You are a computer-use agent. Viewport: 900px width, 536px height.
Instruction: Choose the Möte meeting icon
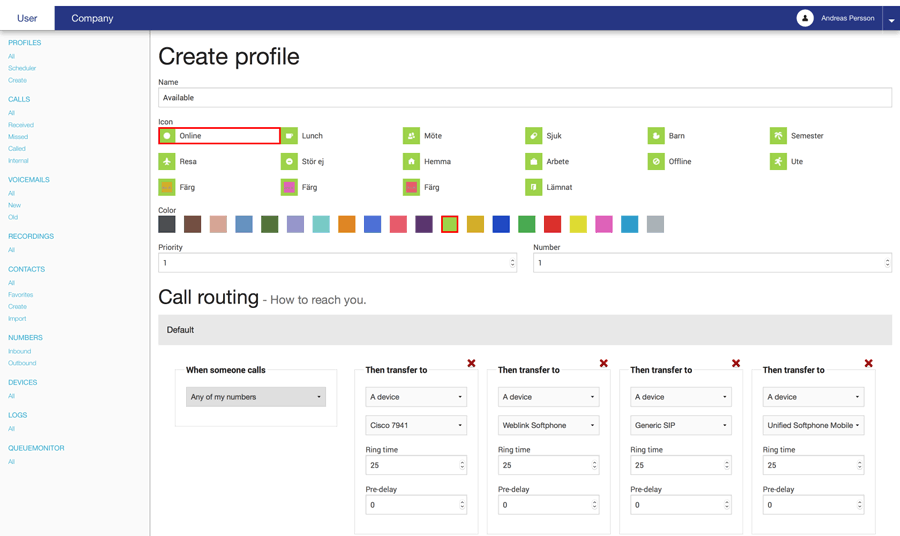click(x=411, y=136)
